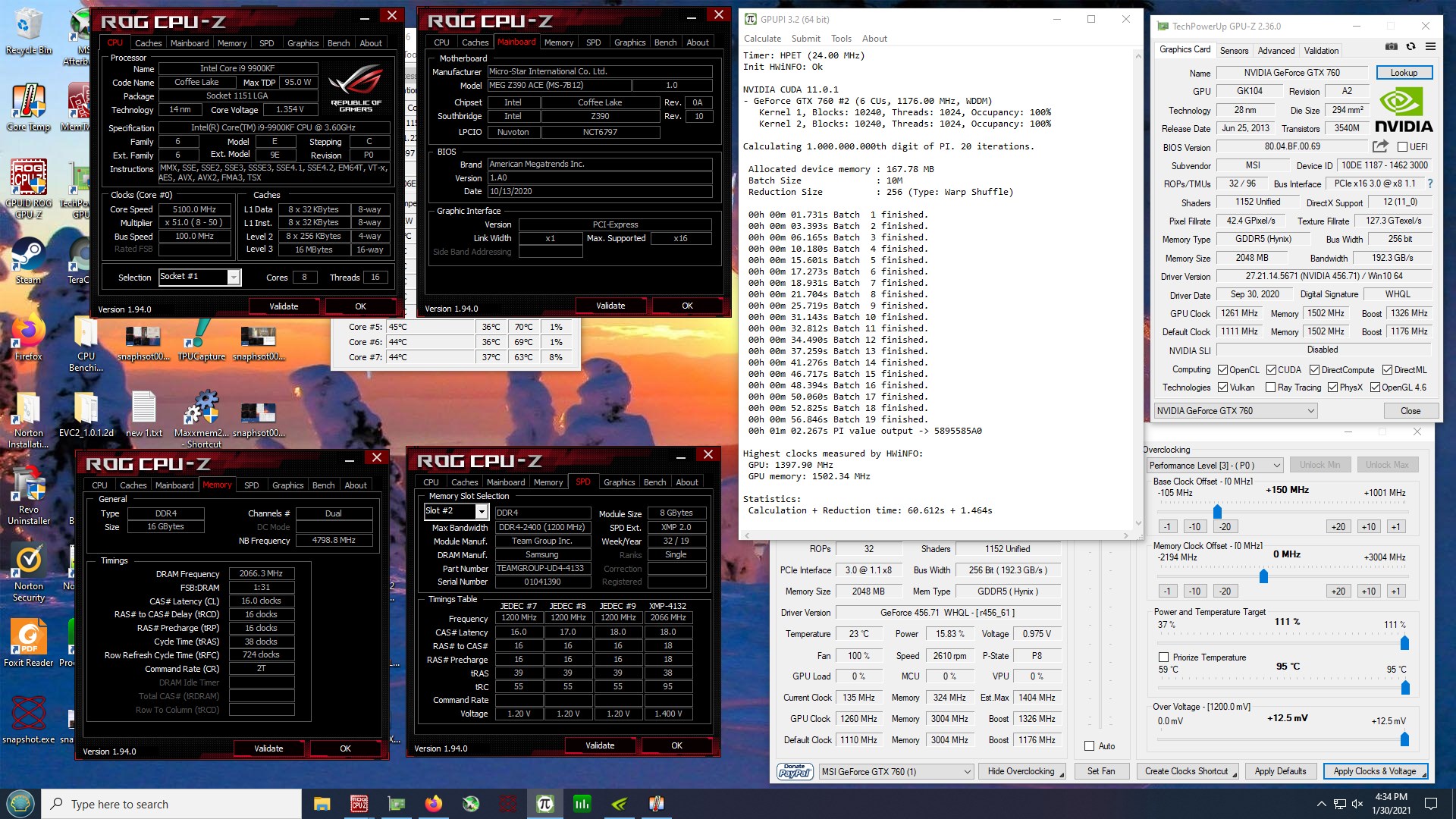Click the Type here to search box
The image size is (1456, 819).
coord(171,804)
